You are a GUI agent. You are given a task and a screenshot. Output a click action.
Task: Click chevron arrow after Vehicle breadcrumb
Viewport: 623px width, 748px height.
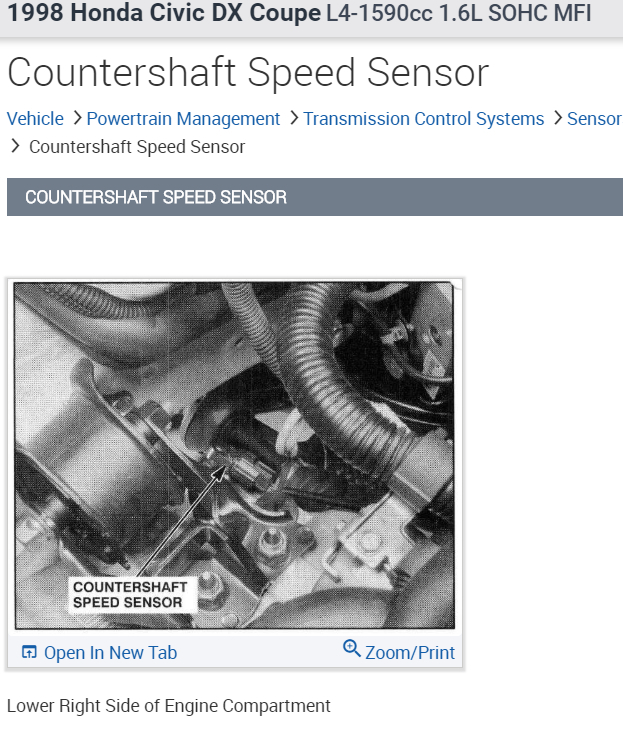click(x=77, y=118)
